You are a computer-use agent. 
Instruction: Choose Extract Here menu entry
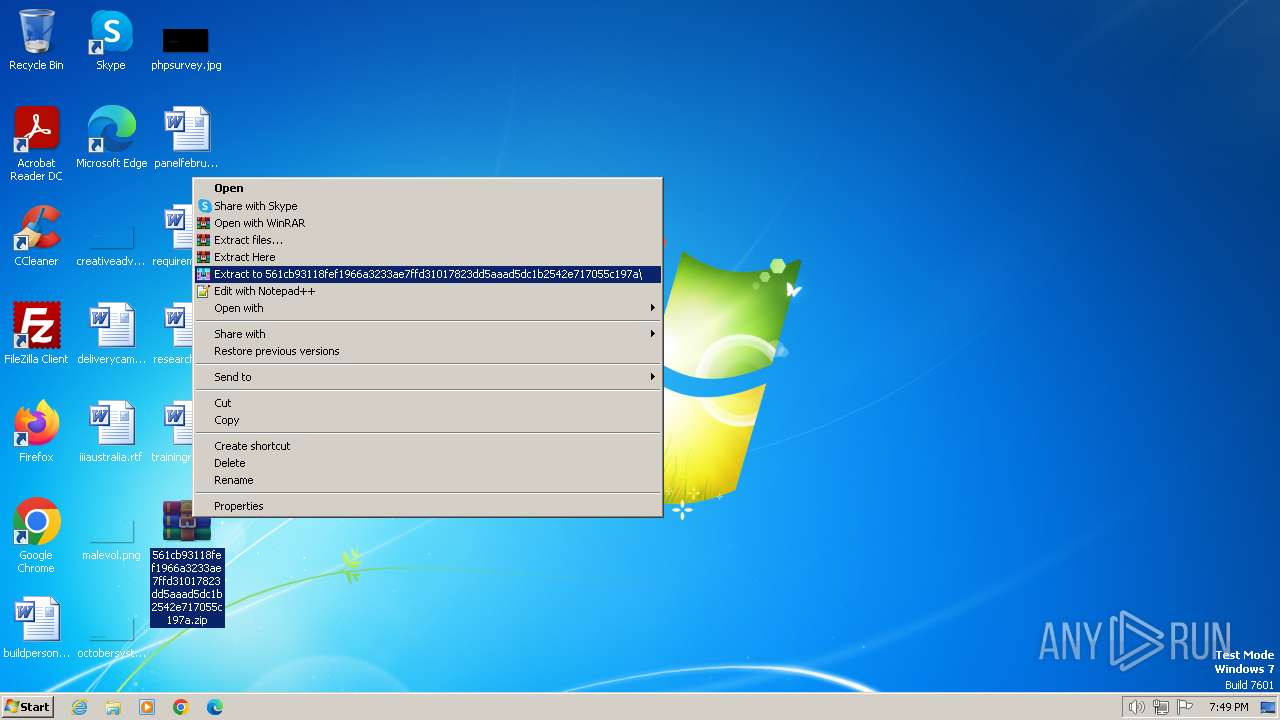tap(428, 257)
